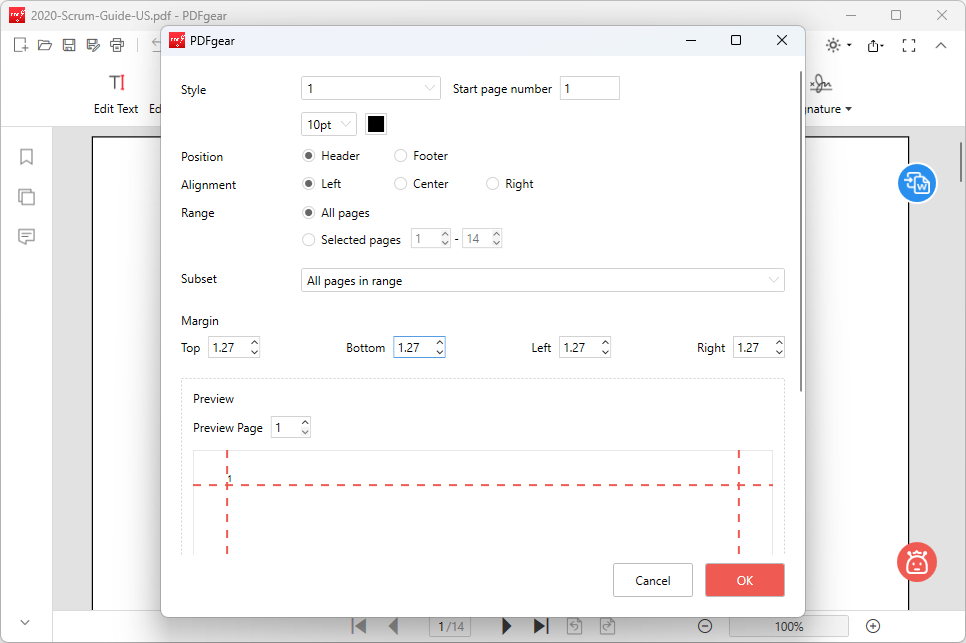Save the current document

pos(68,44)
